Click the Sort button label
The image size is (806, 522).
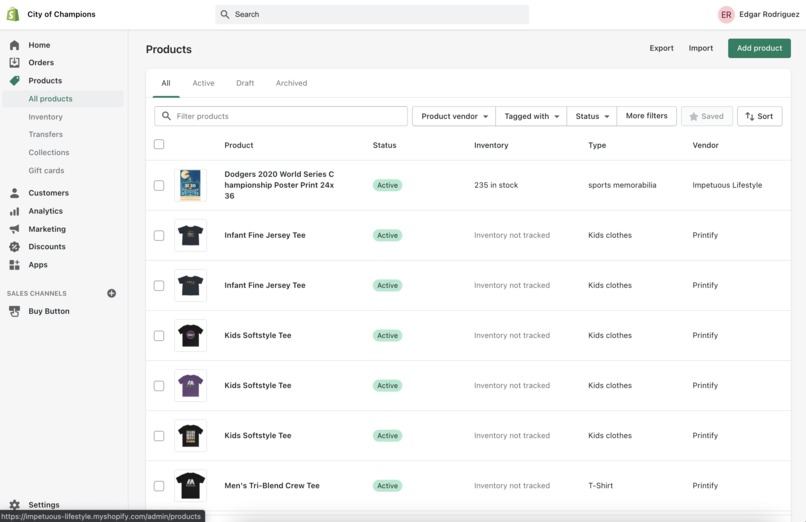(x=765, y=117)
